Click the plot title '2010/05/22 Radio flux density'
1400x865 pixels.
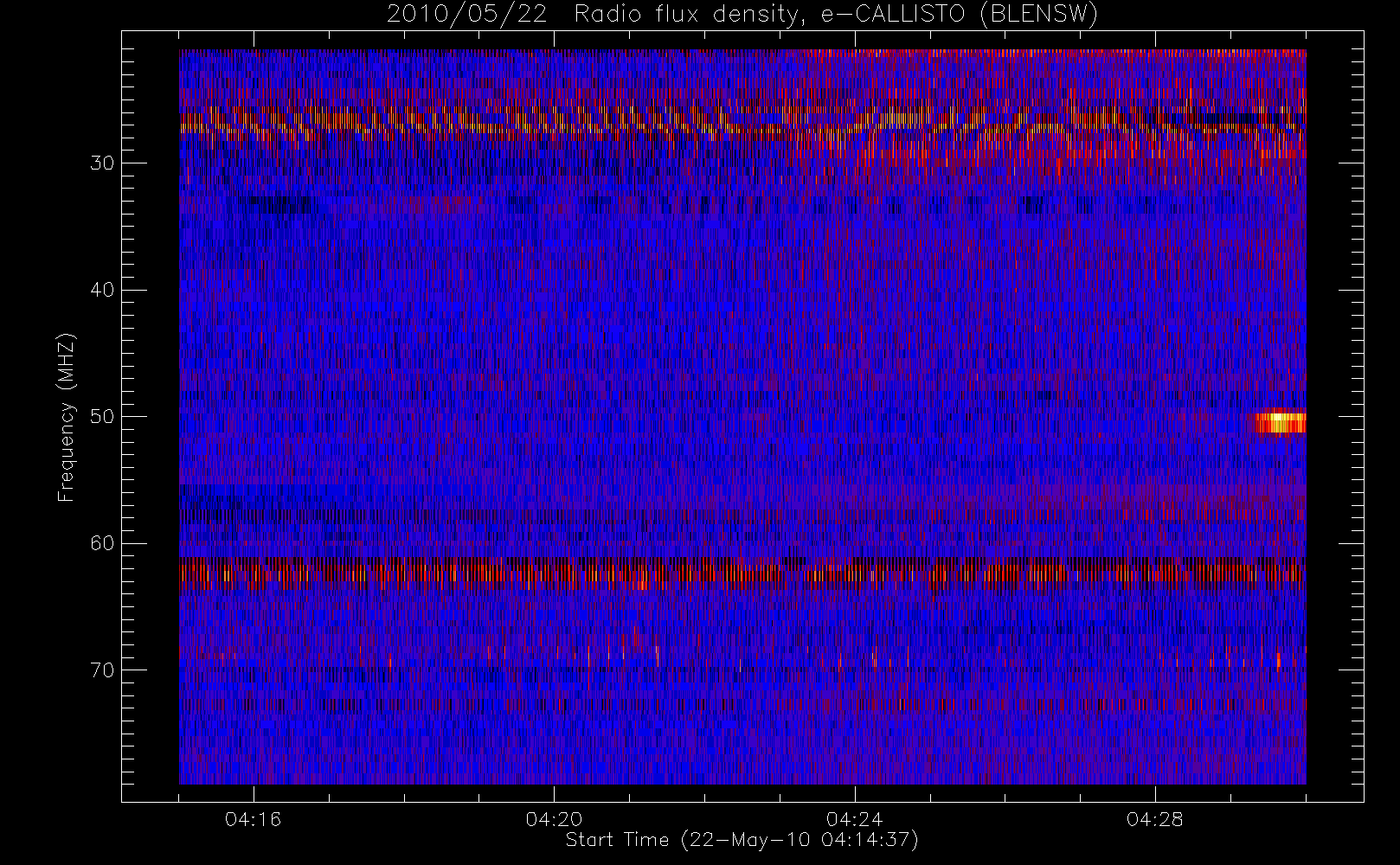click(x=742, y=15)
